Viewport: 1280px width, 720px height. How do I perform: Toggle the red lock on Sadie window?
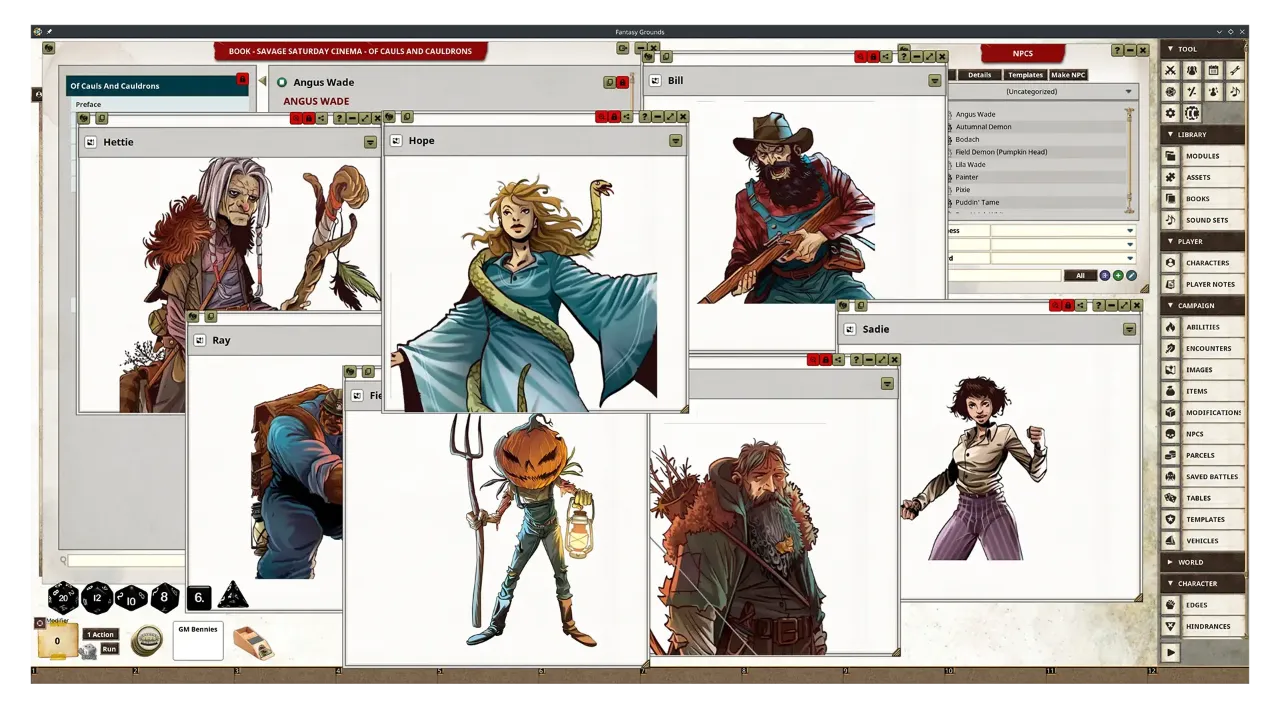pyautogui.click(x=1068, y=306)
